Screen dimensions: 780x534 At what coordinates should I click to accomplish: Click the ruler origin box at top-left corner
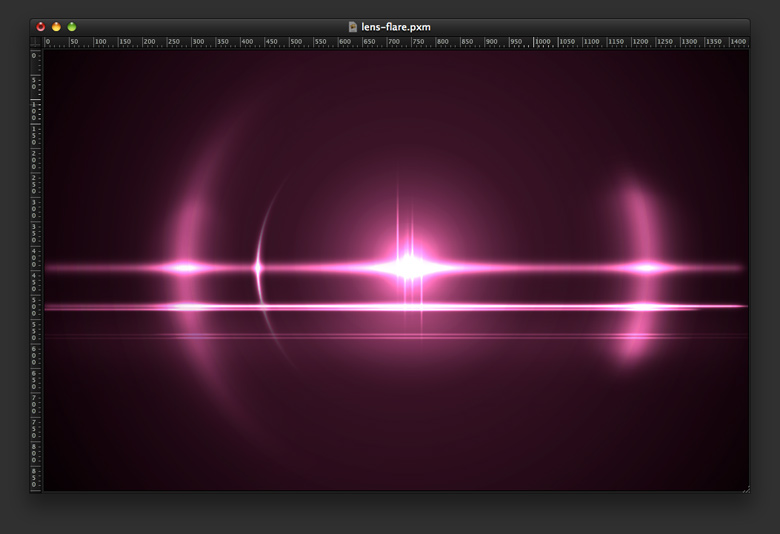point(35,42)
